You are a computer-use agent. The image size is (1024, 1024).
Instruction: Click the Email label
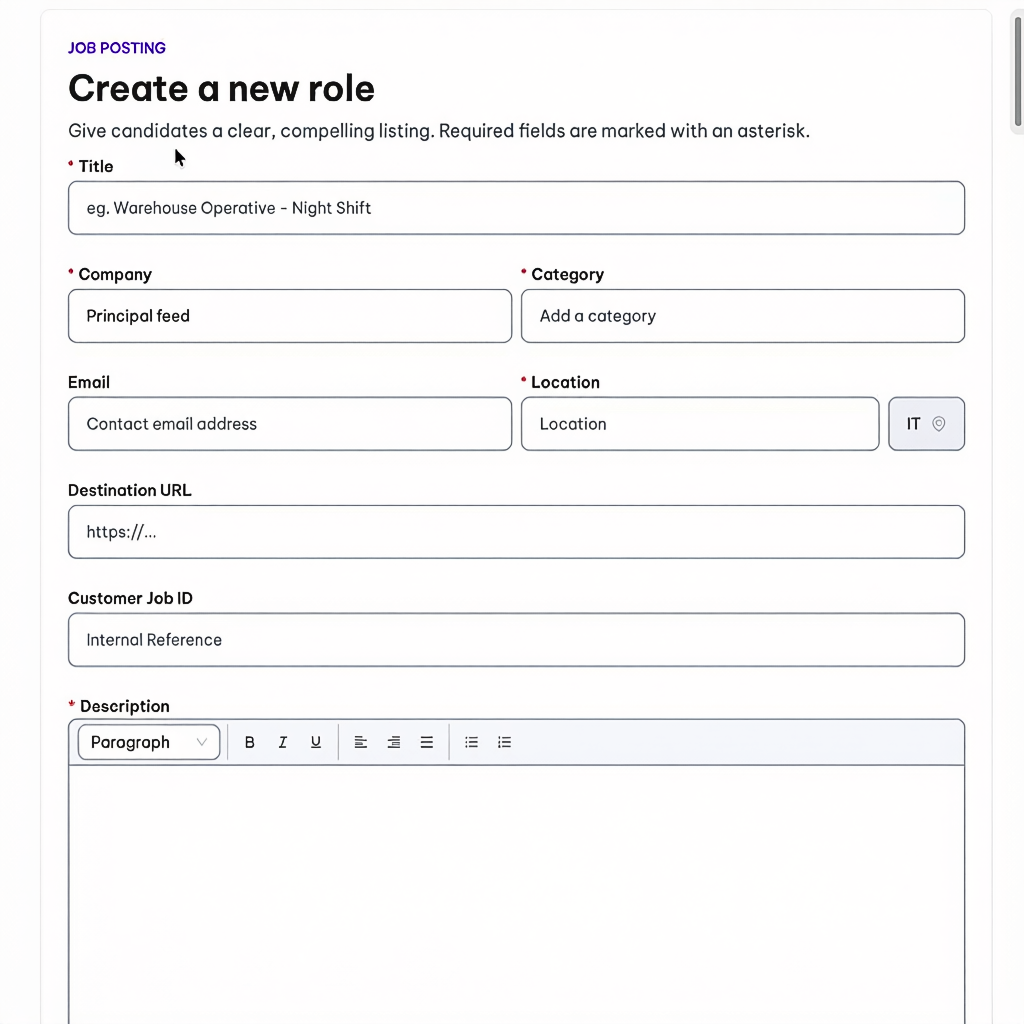(89, 383)
